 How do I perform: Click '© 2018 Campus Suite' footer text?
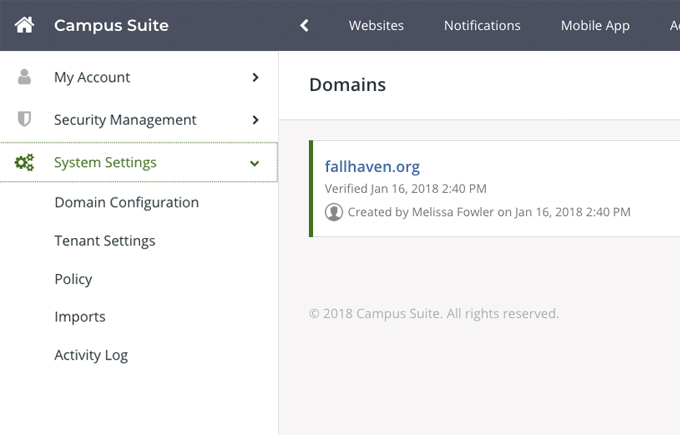click(x=374, y=314)
